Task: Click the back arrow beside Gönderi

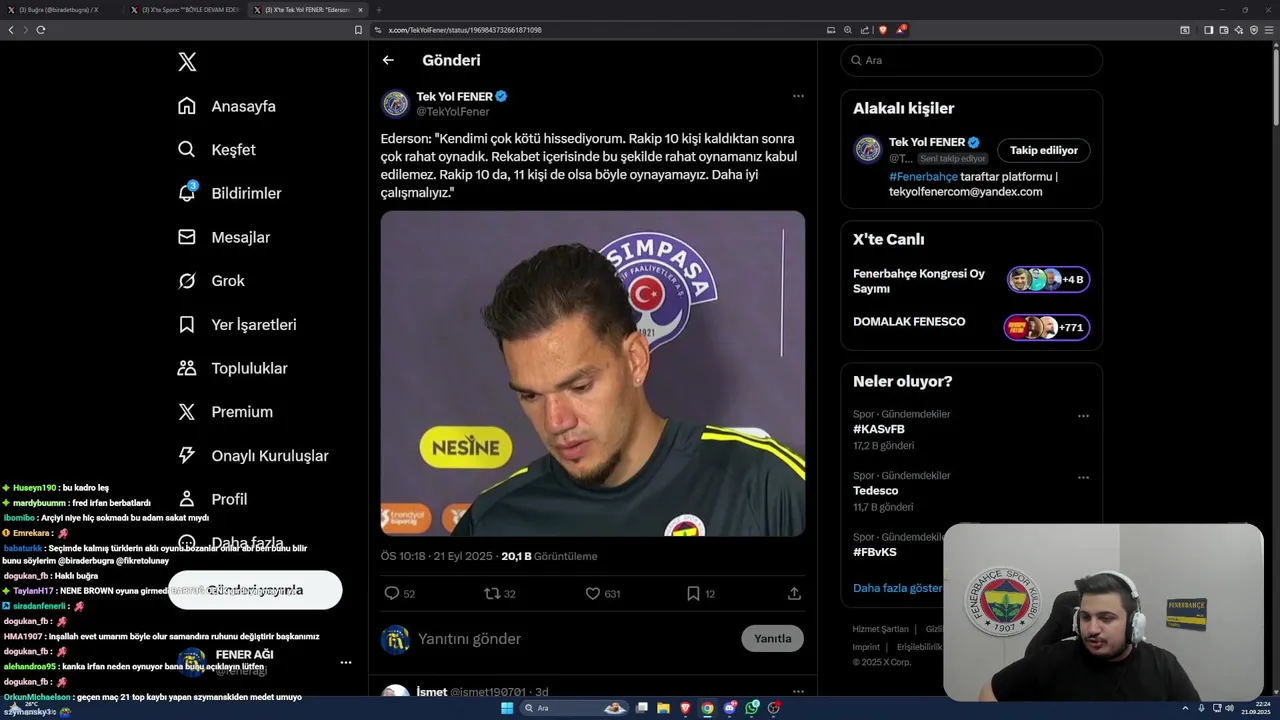Action: (388, 60)
